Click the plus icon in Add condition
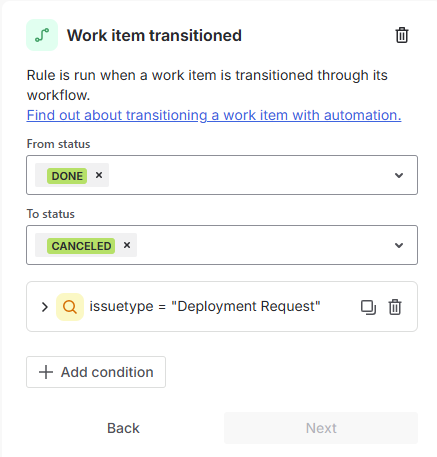This screenshot has height=457, width=437. tap(46, 372)
